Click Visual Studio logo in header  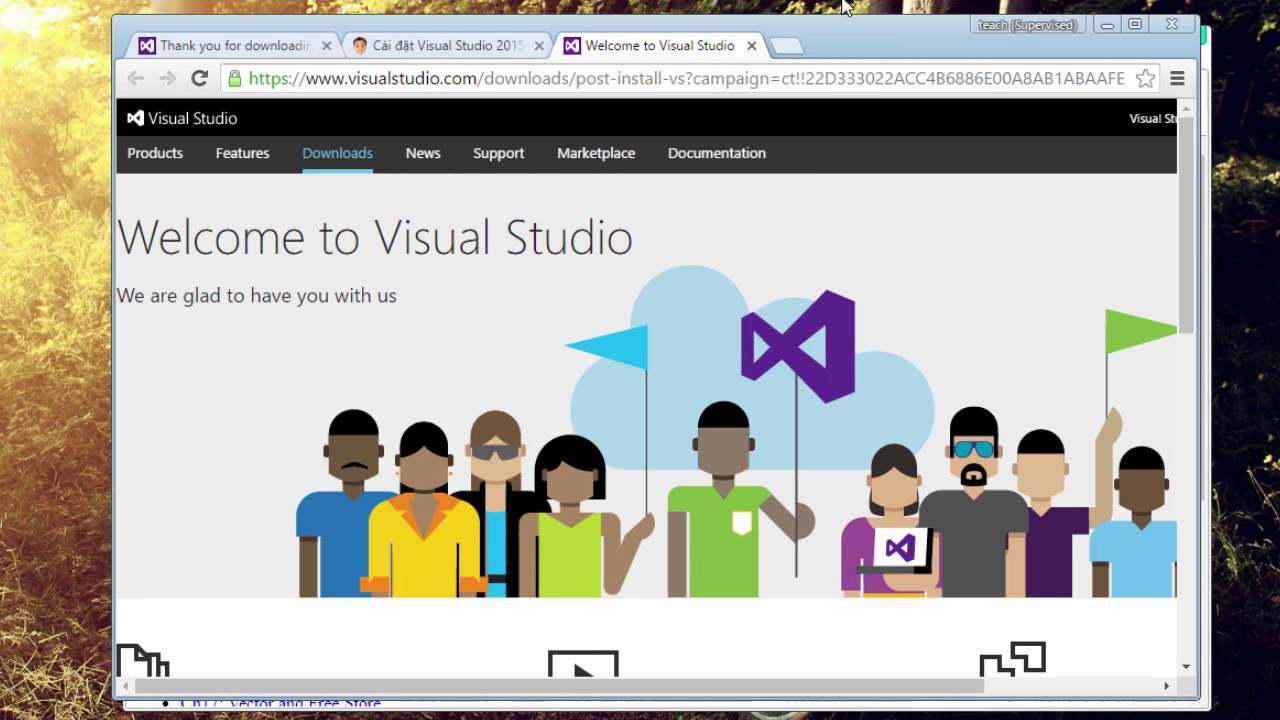[x=182, y=118]
